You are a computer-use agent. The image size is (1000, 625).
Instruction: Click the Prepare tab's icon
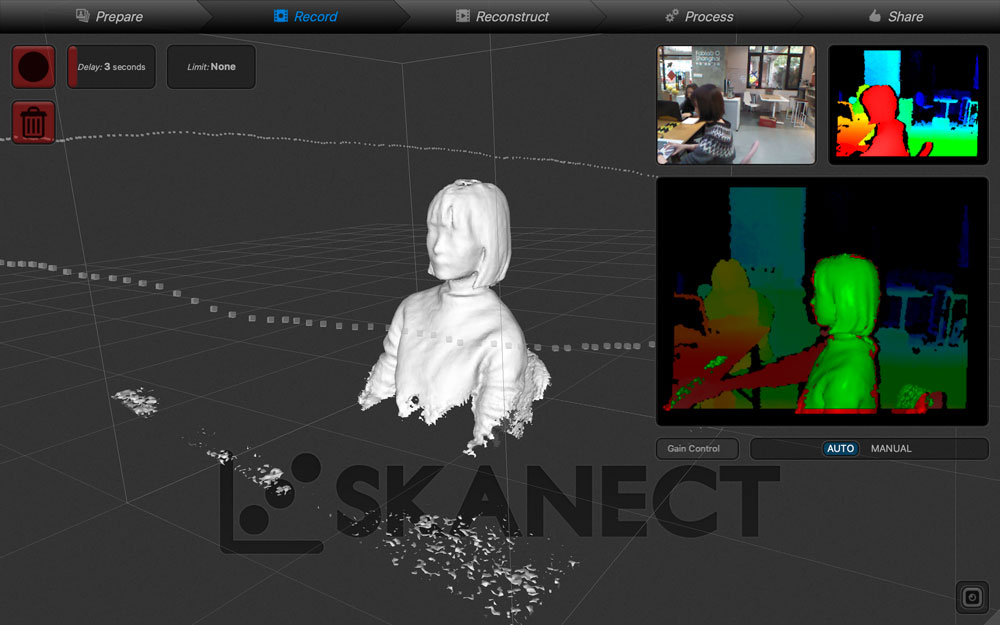82,15
